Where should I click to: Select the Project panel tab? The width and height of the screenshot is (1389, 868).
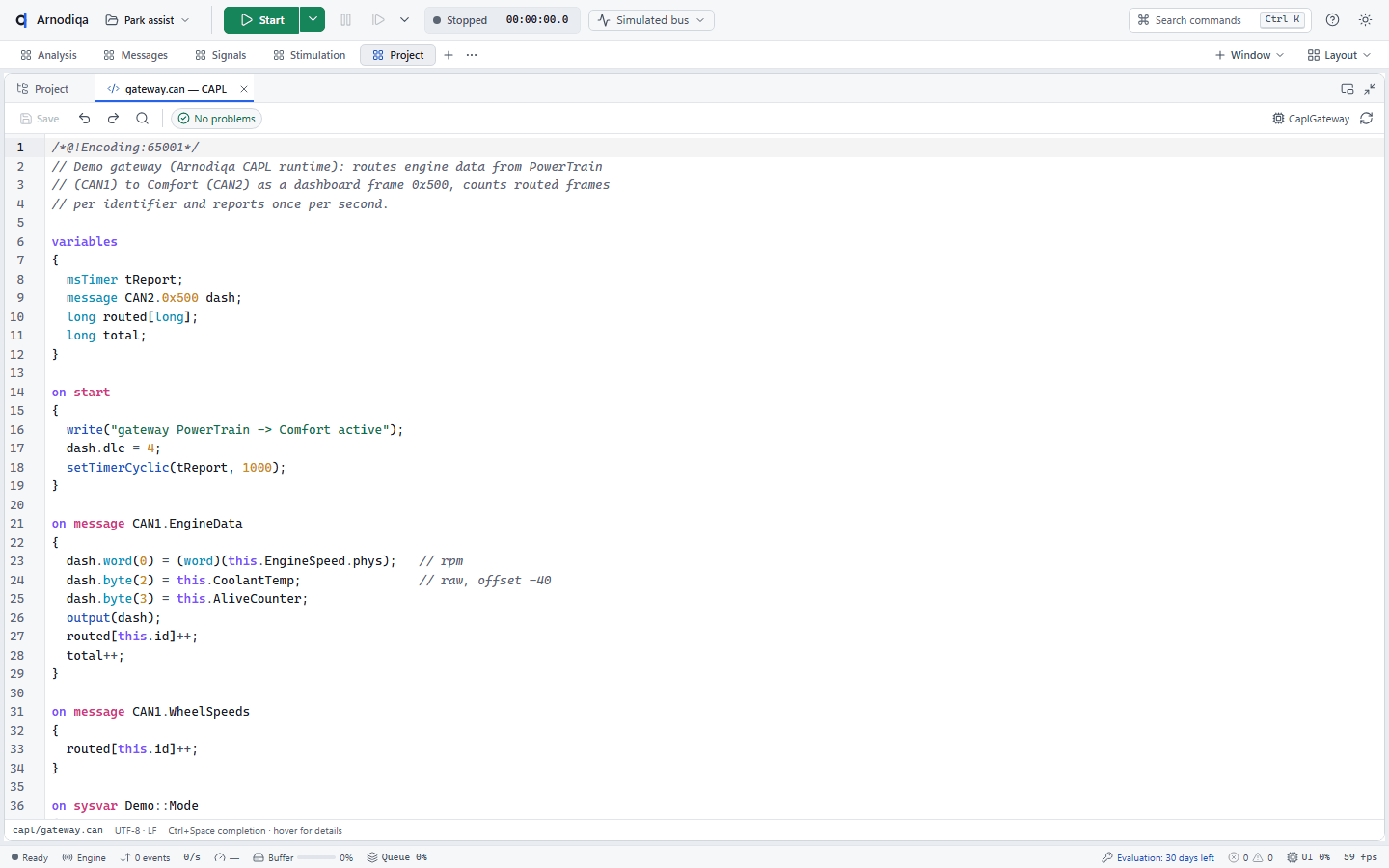point(43,89)
